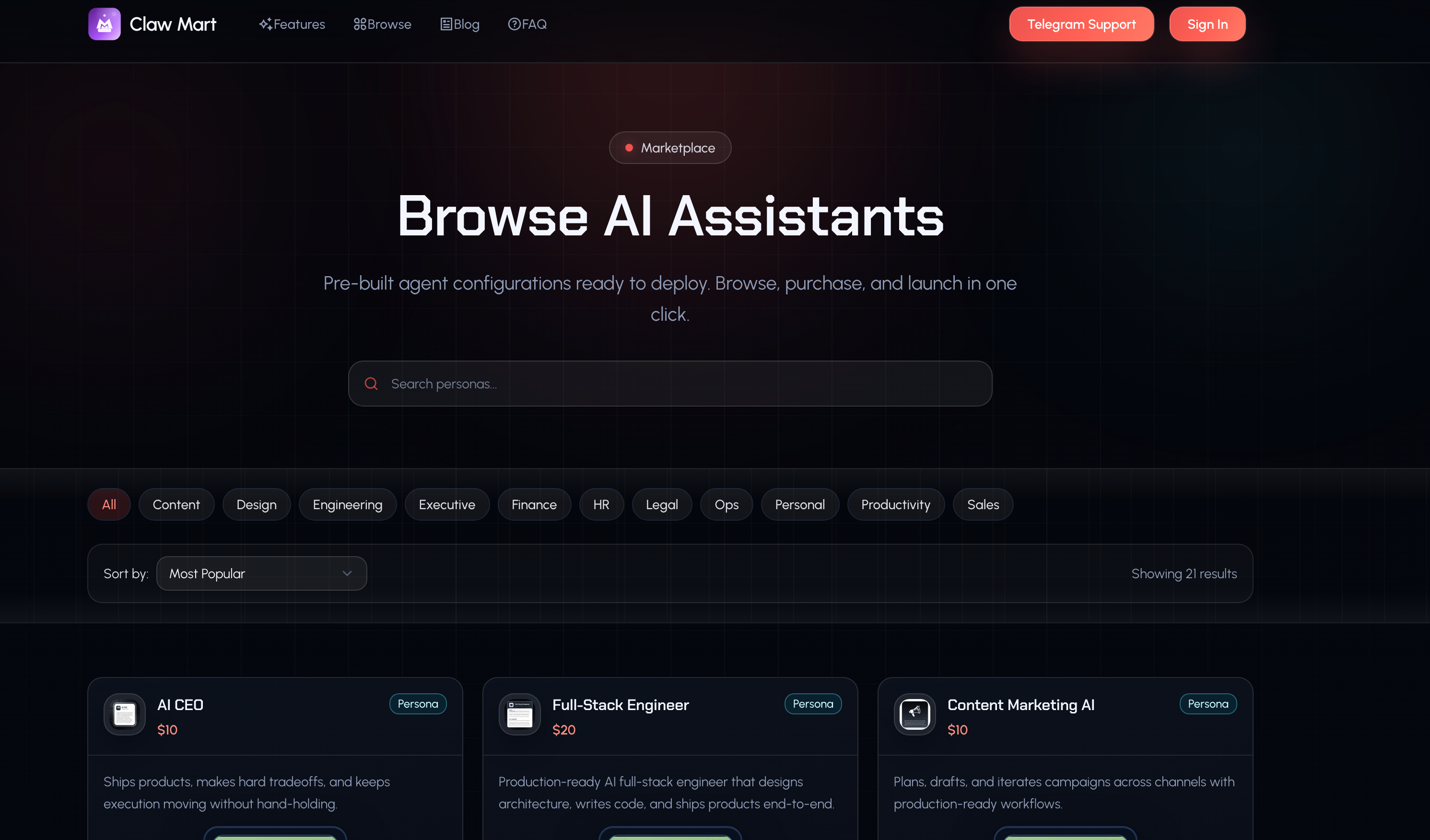Open the AI CEO persona thumbnail icon
The height and width of the screenshot is (840, 1430).
124,714
